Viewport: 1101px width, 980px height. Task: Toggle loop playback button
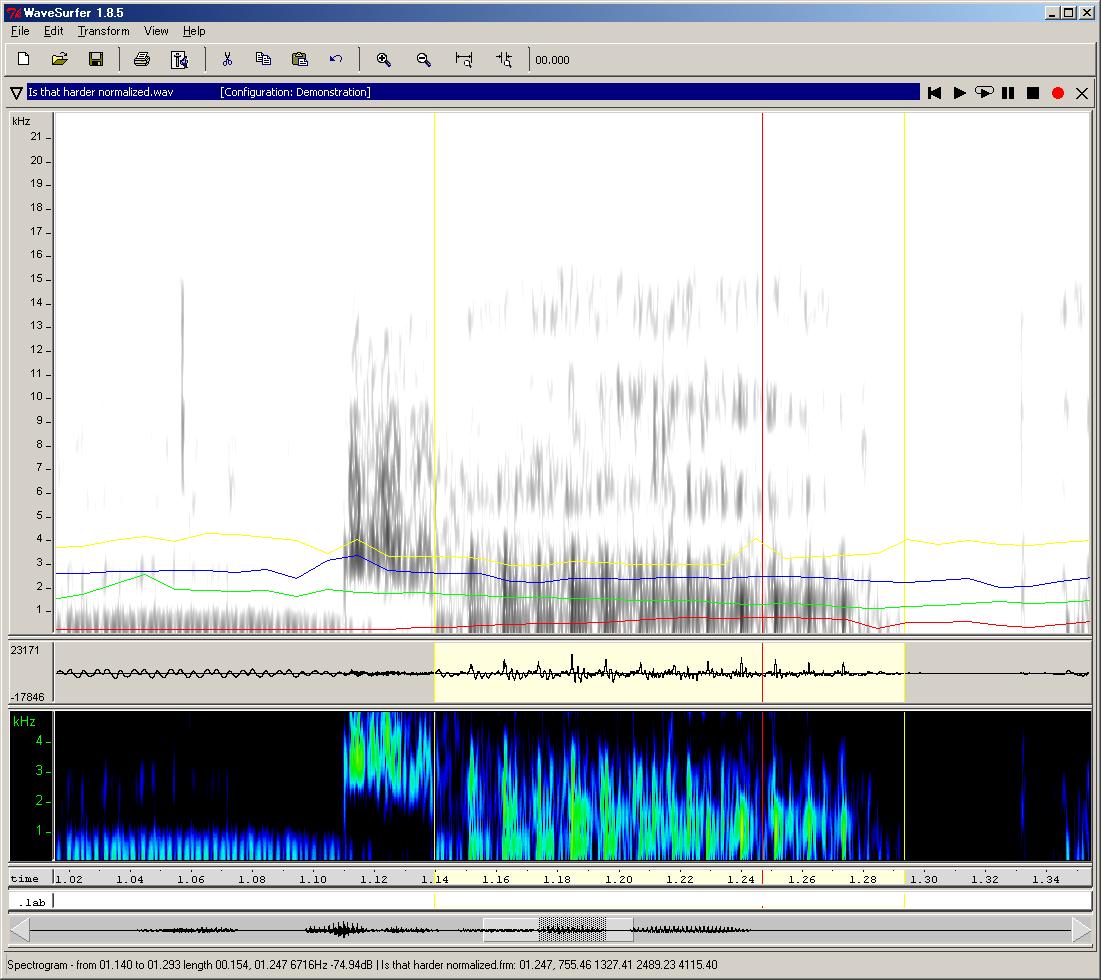(984, 93)
